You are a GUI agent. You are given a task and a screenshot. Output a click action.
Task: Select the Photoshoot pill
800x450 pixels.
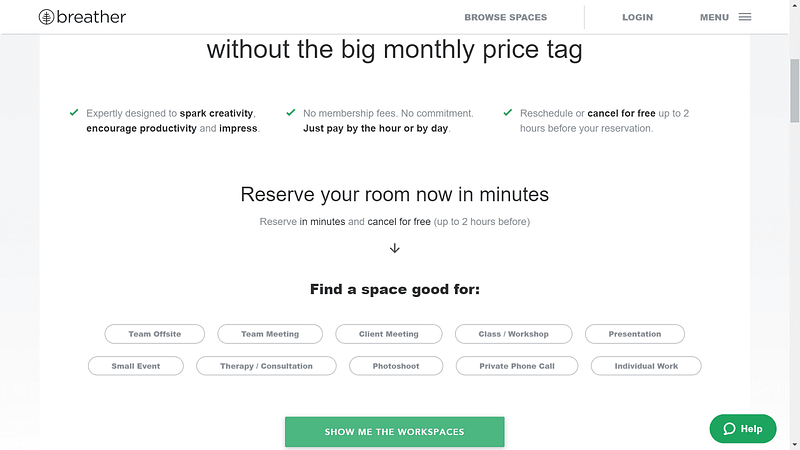tap(396, 366)
